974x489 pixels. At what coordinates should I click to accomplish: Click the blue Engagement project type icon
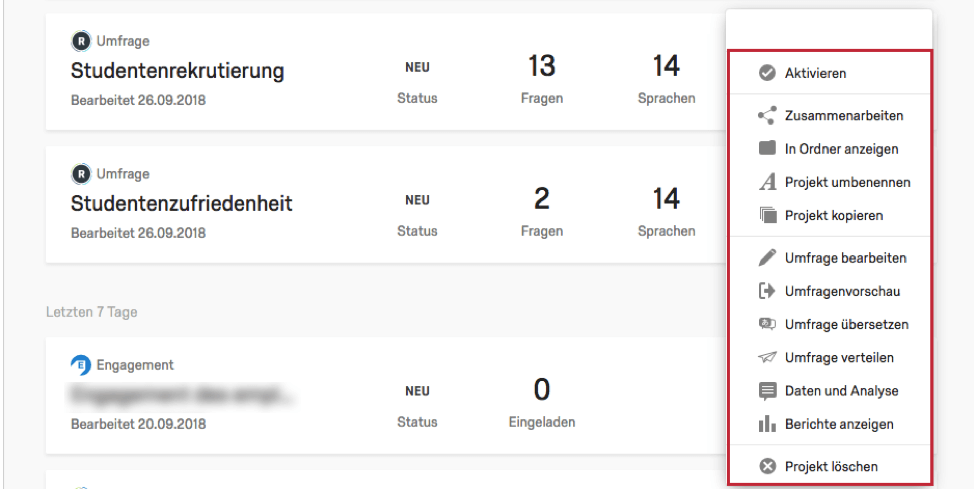(81, 365)
